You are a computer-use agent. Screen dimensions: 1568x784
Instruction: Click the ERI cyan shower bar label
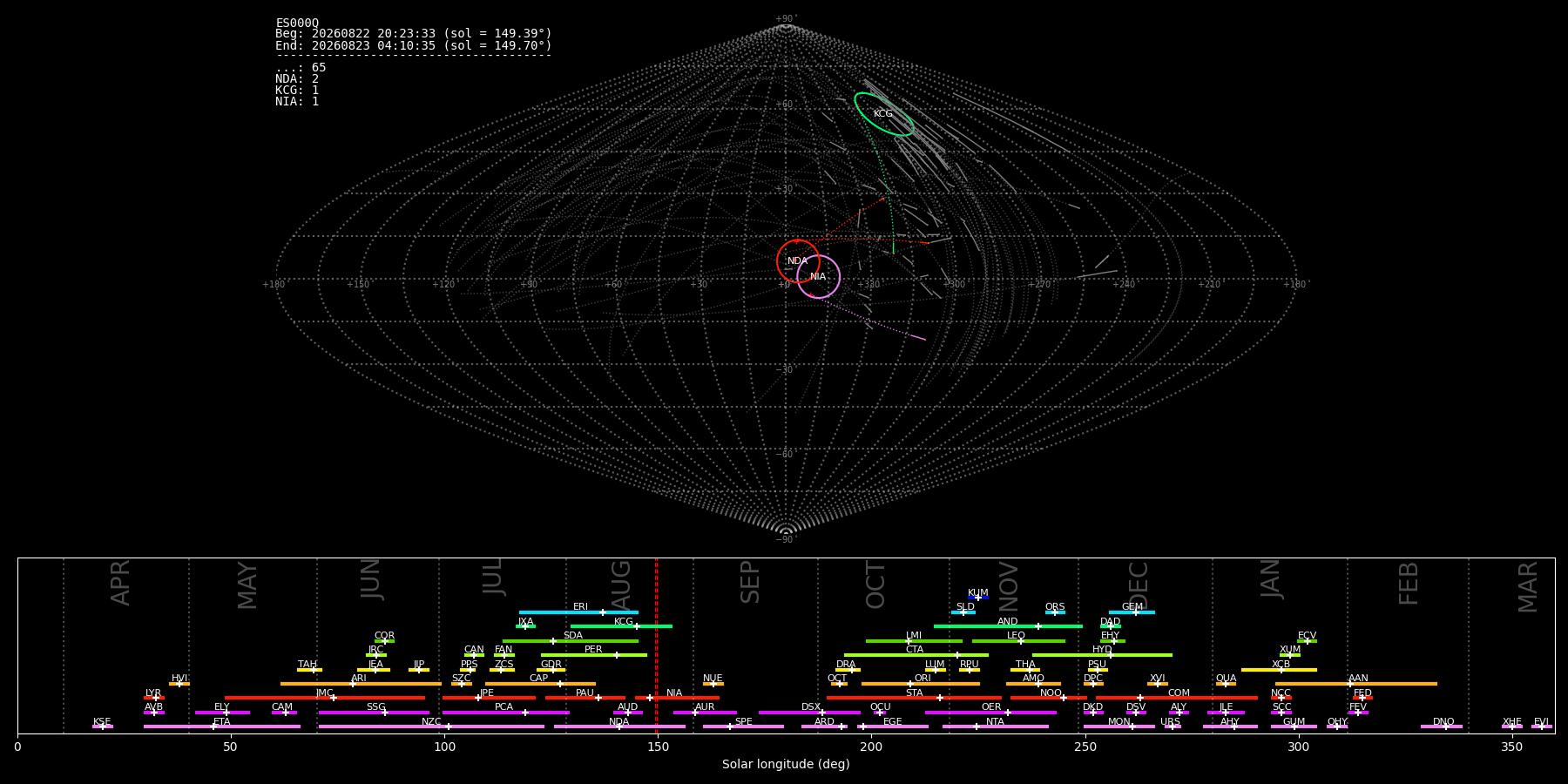(x=580, y=607)
